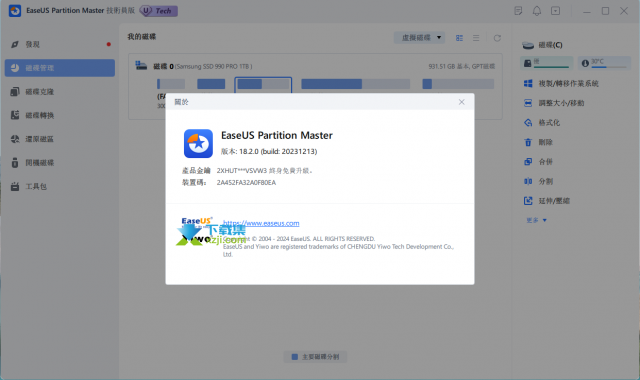Click the Windows logo icon beside 複製/轉移作業系統

pos(528,83)
